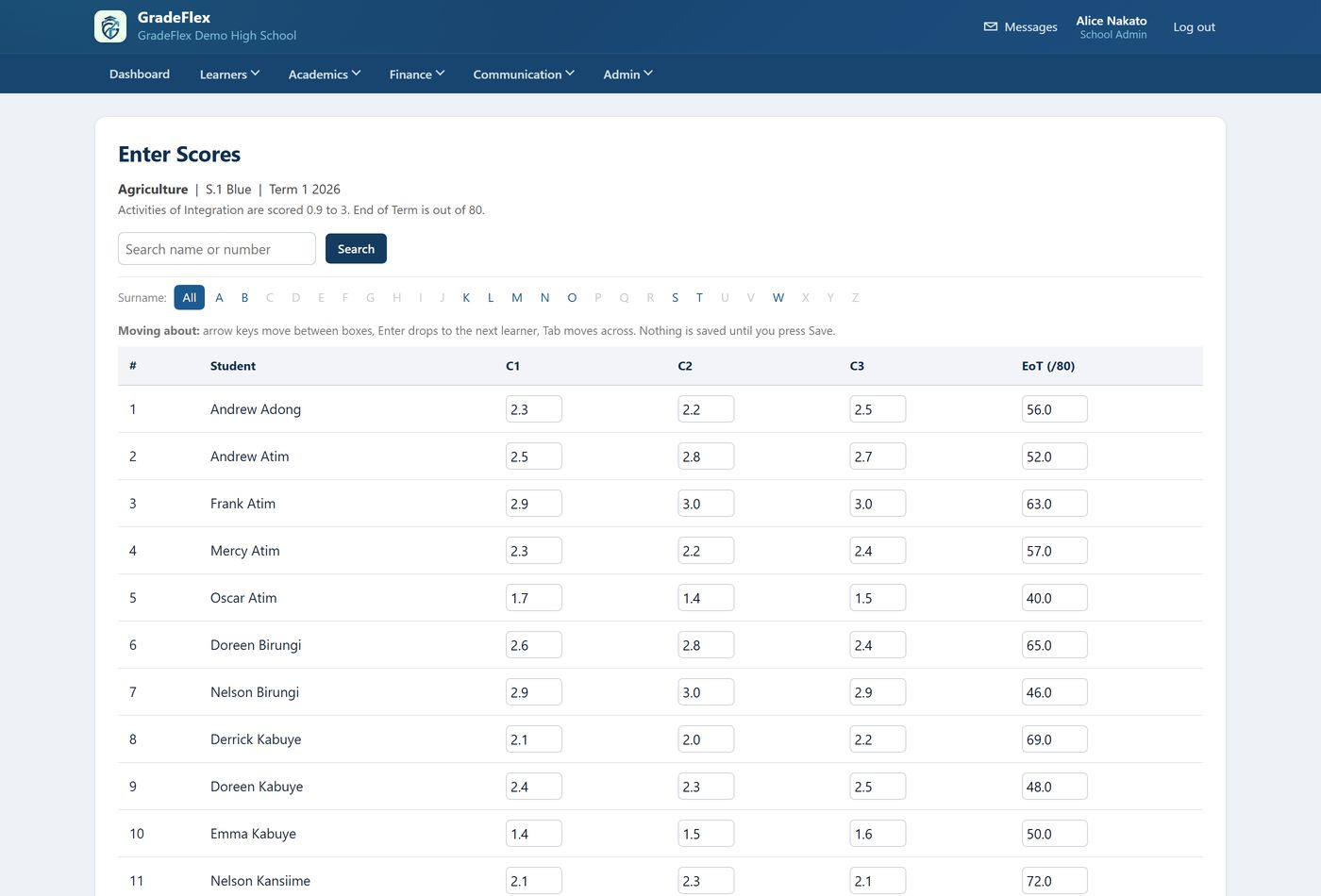Click Andrew Atim's EoT score box

coord(1055,456)
